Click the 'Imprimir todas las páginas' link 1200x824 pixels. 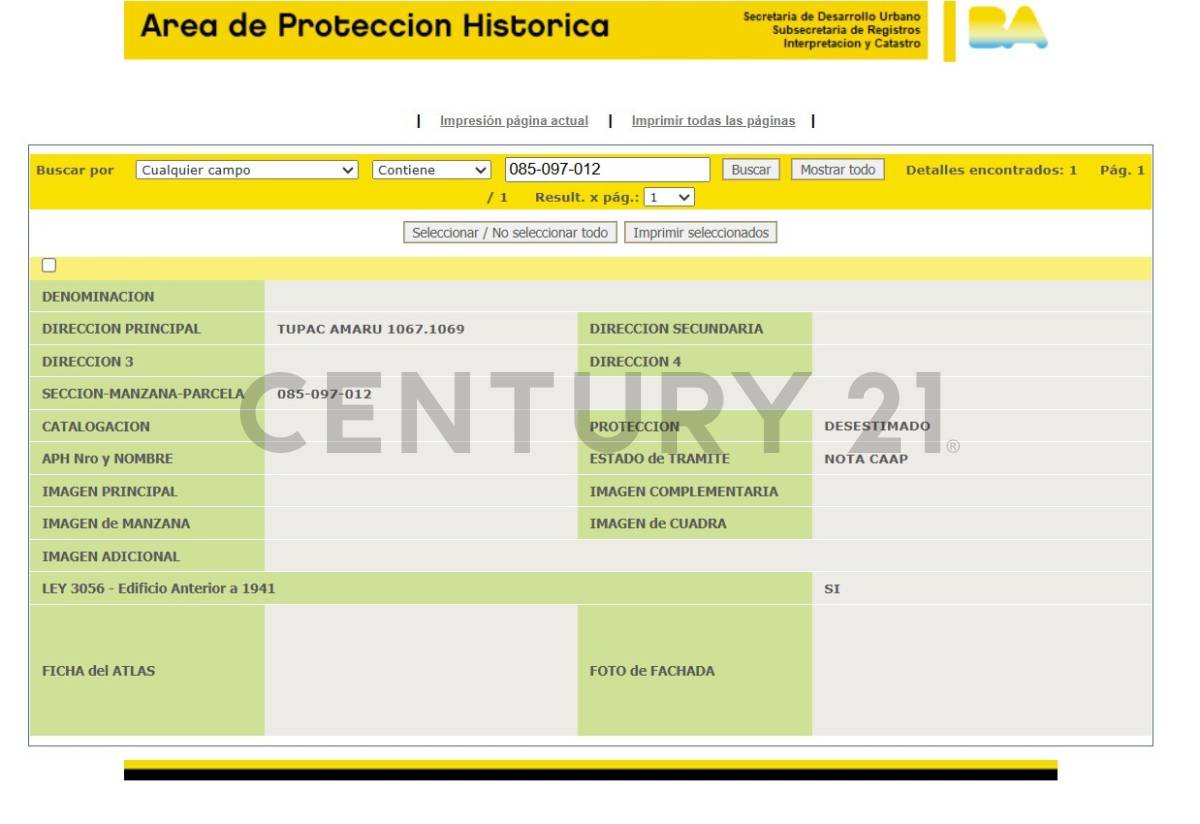713,121
